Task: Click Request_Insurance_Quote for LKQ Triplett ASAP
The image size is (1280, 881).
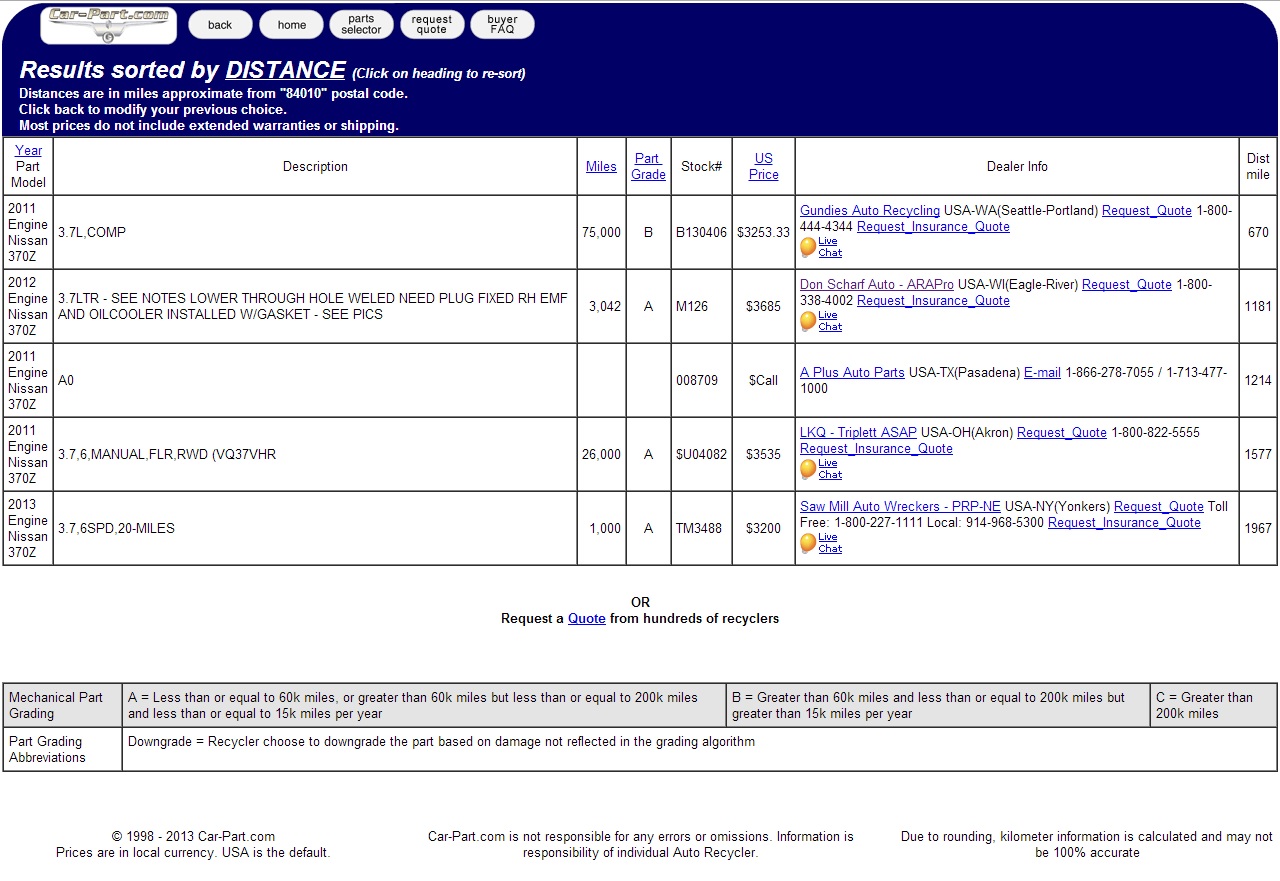Action: [876, 449]
